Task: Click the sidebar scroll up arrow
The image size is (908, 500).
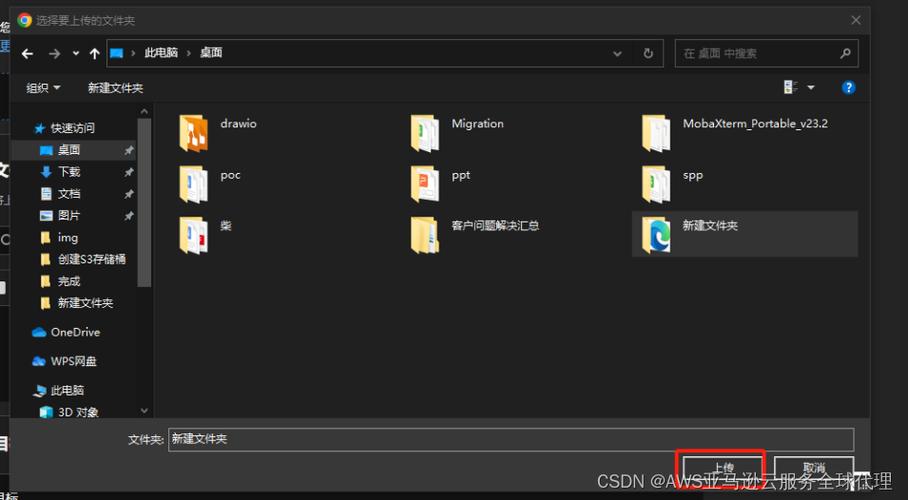Action: click(144, 111)
